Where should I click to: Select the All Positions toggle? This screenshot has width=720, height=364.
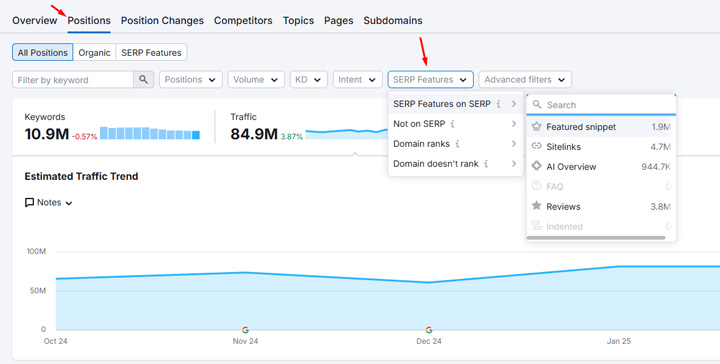pos(43,52)
